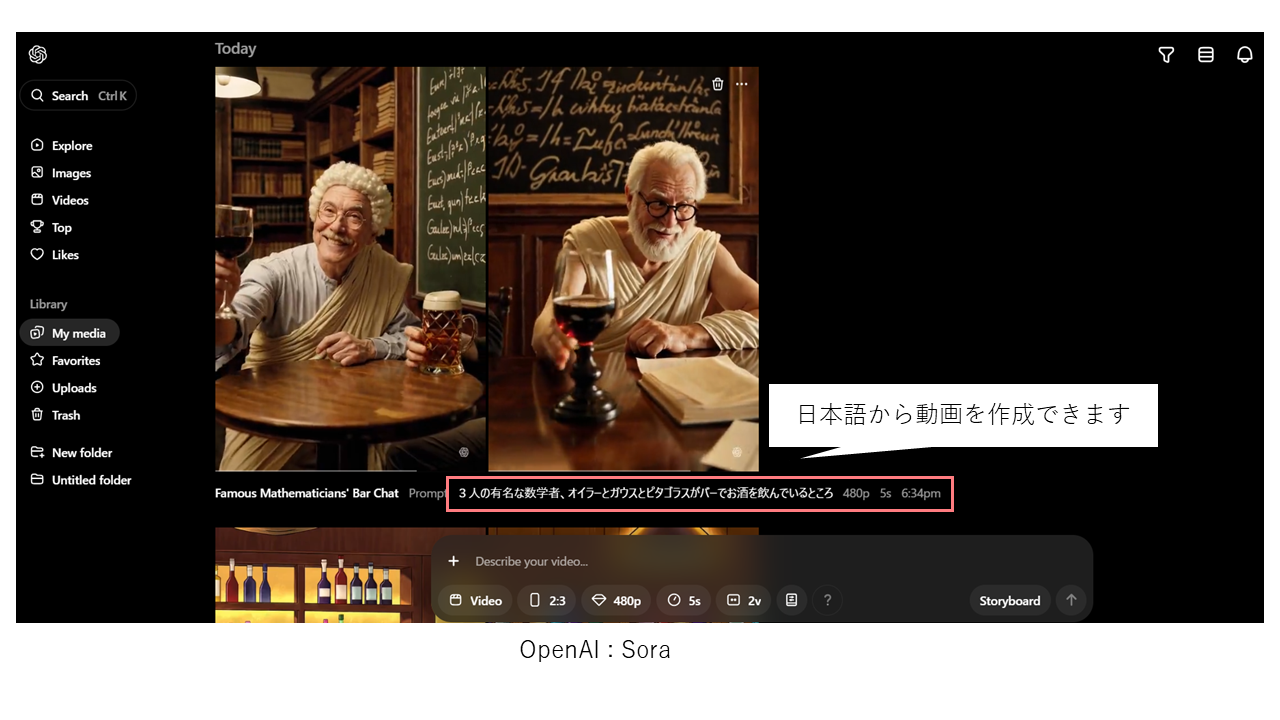Open the notifications bell
This screenshot has height=720, width=1280.
point(1245,55)
